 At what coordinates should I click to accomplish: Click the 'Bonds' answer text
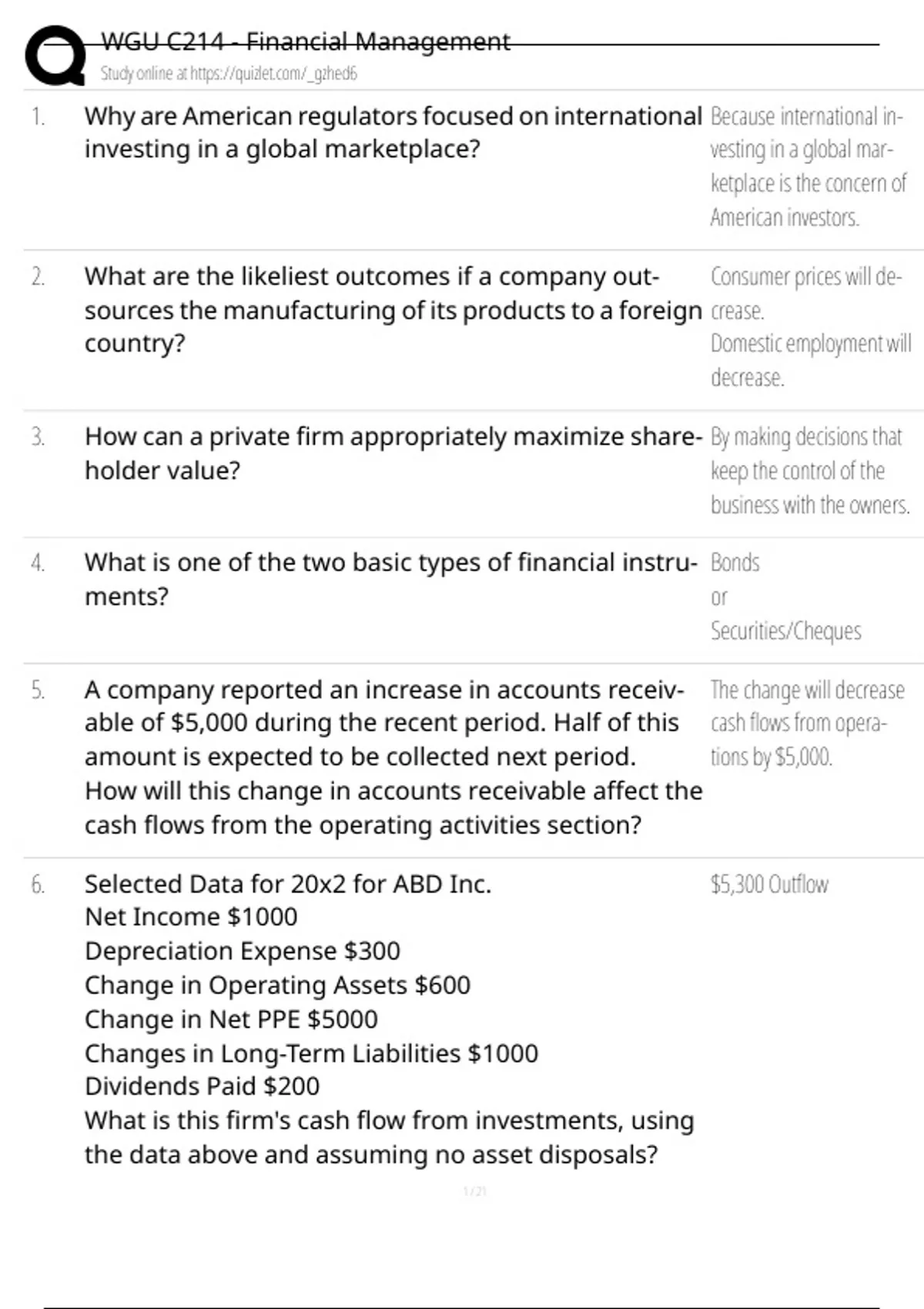pos(735,563)
